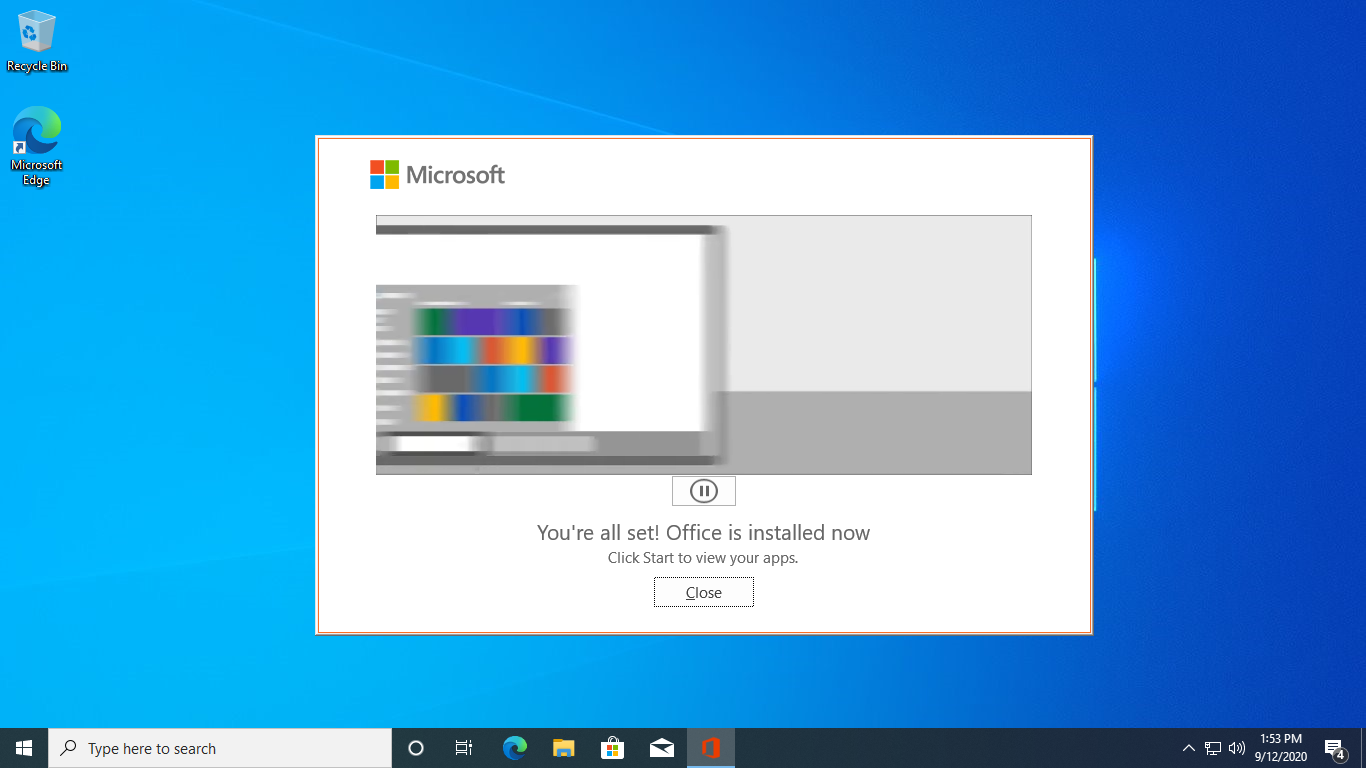Select the Office installer taskbar icon
1366x768 pixels.
(711, 748)
